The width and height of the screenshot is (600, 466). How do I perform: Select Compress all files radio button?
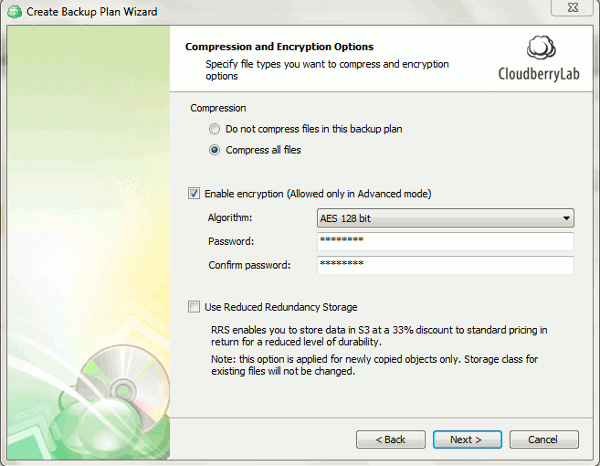[x=214, y=150]
